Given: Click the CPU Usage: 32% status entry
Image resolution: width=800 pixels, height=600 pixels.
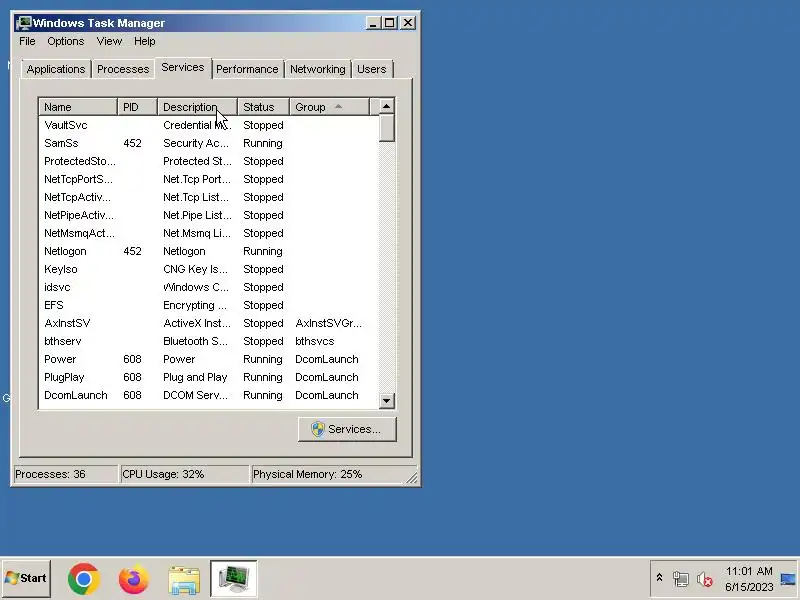Looking at the screenshot, I should click(x=184, y=474).
